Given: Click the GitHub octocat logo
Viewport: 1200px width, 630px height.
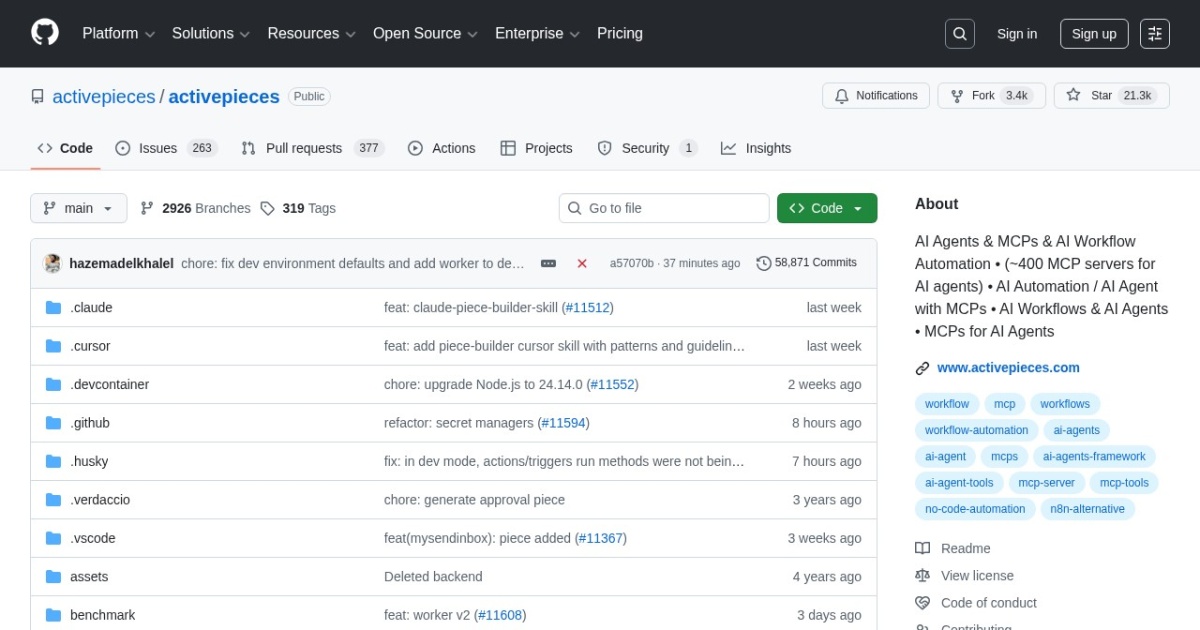Looking at the screenshot, I should tap(44, 31).
